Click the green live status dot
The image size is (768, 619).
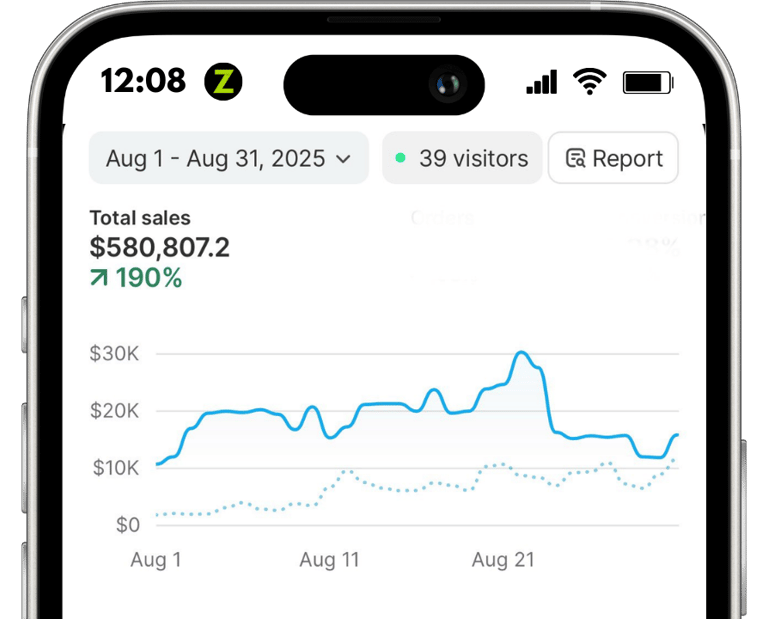400,158
